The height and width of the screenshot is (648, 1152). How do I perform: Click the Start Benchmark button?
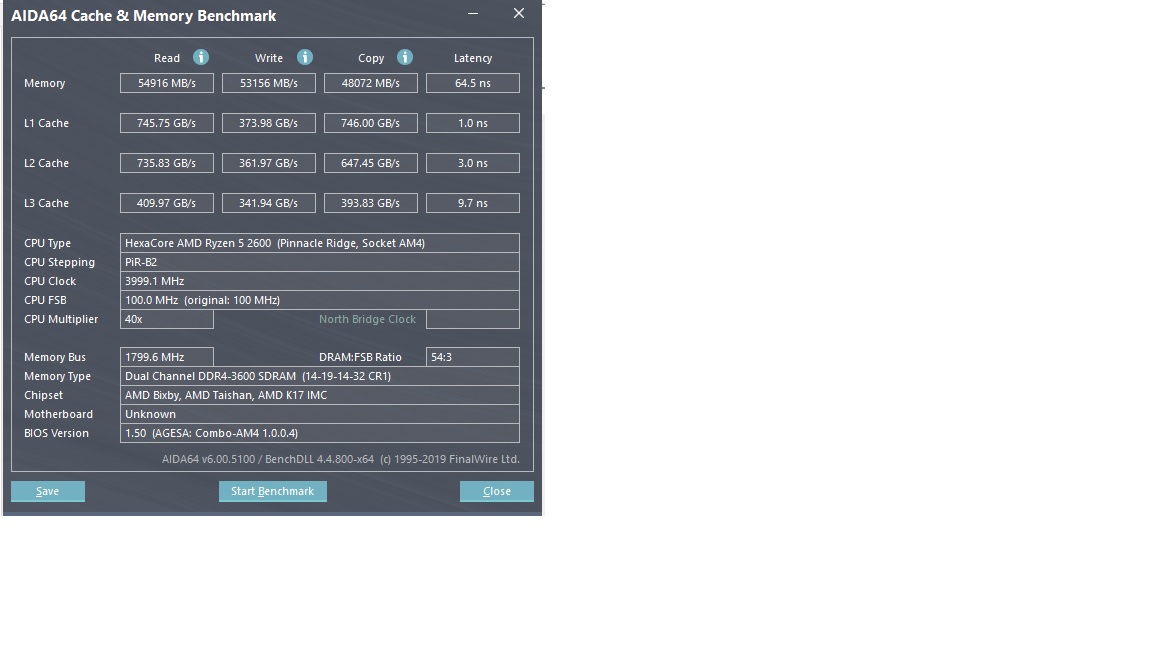coord(273,492)
